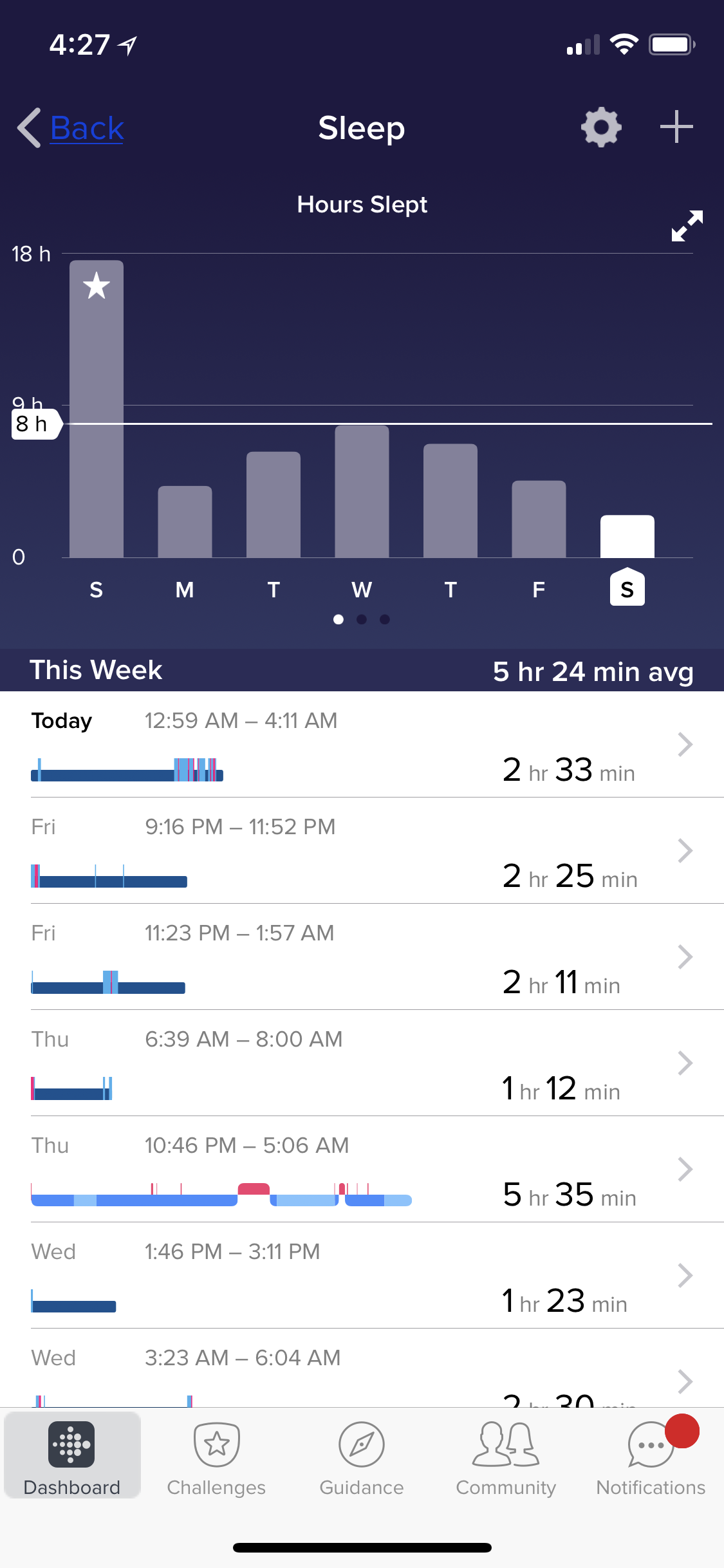
Task: Open Notifications with red badge
Action: pos(651,1457)
